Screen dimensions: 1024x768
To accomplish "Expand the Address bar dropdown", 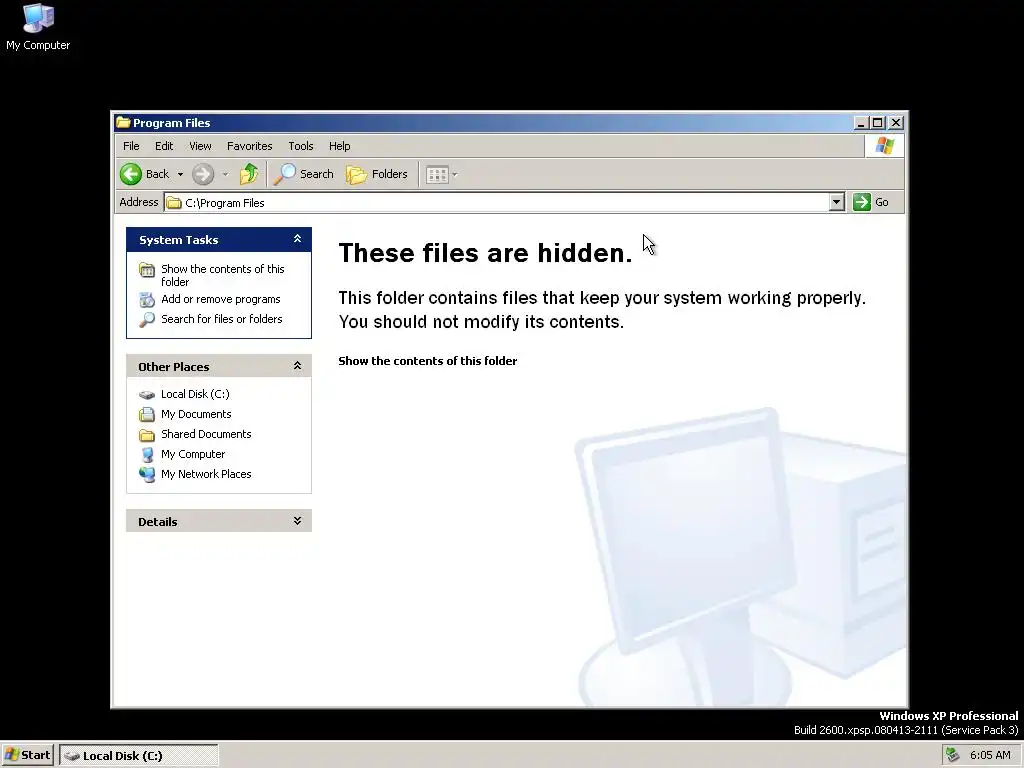I will (837, 202).
